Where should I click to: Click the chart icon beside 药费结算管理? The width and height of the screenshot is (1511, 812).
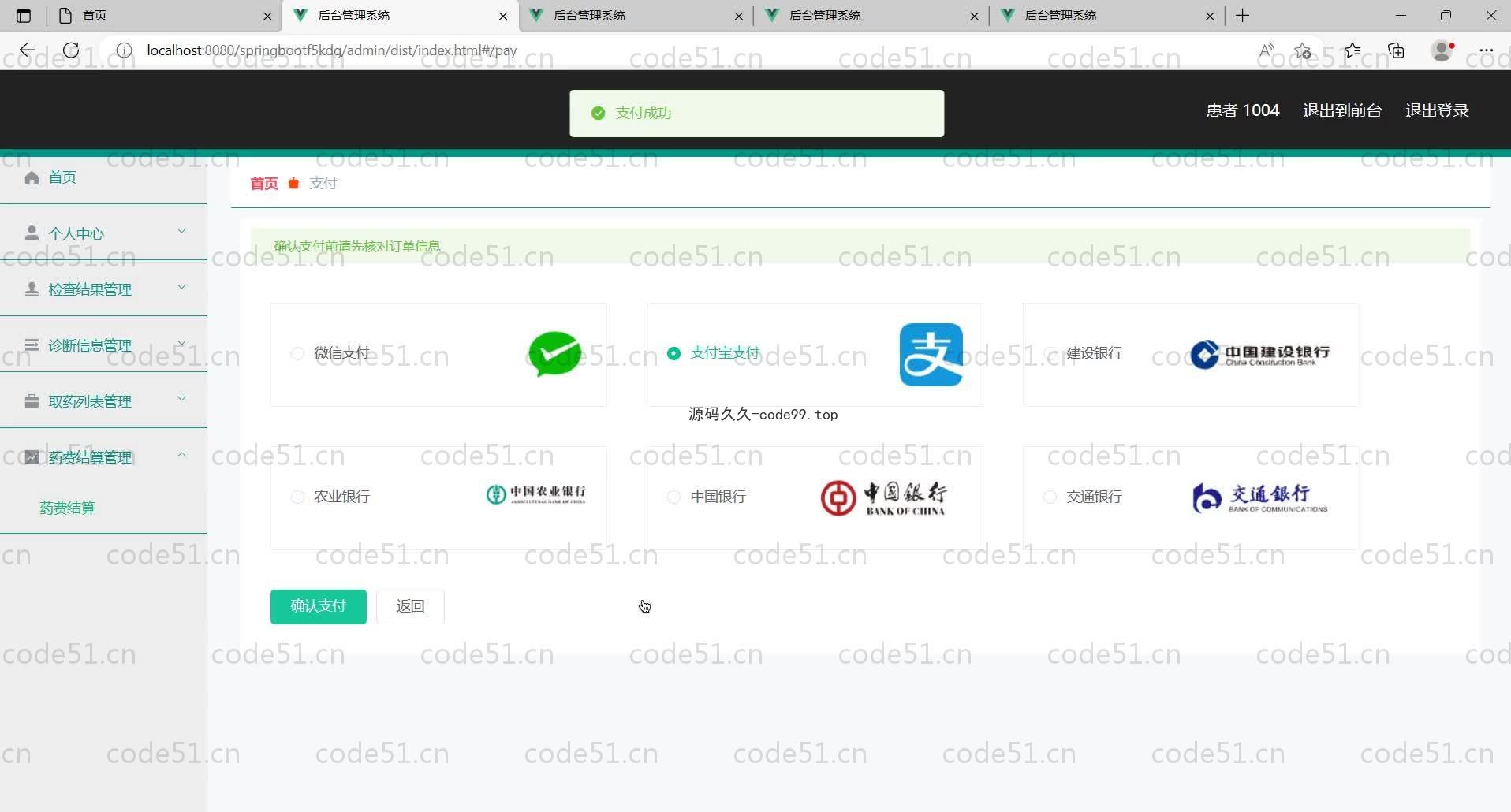pyautogui.click(x=32, y=457)
